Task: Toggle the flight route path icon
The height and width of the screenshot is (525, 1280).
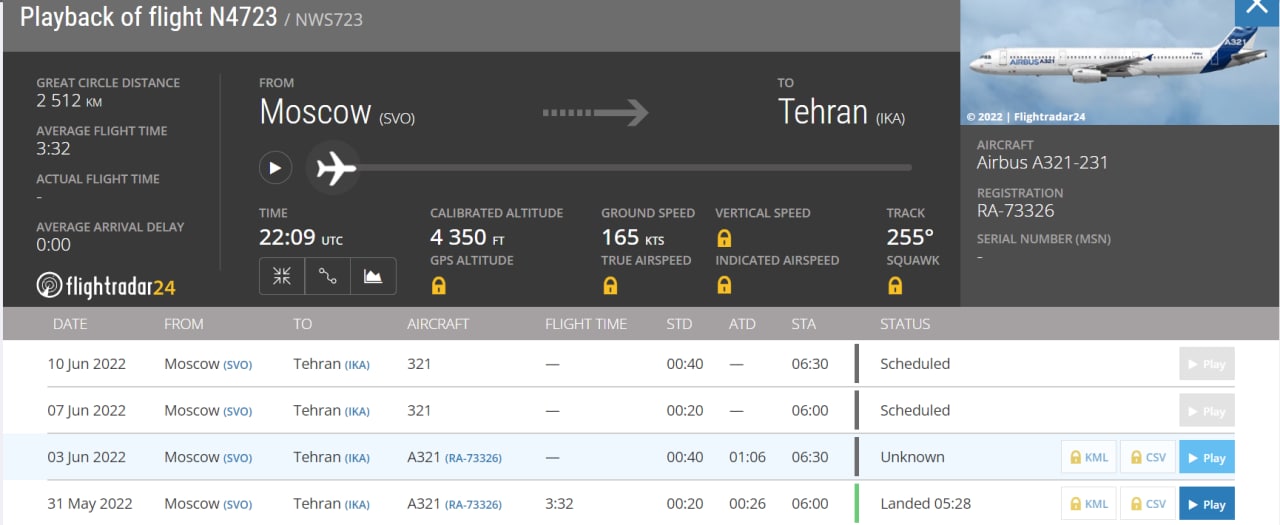Action: 327,277
